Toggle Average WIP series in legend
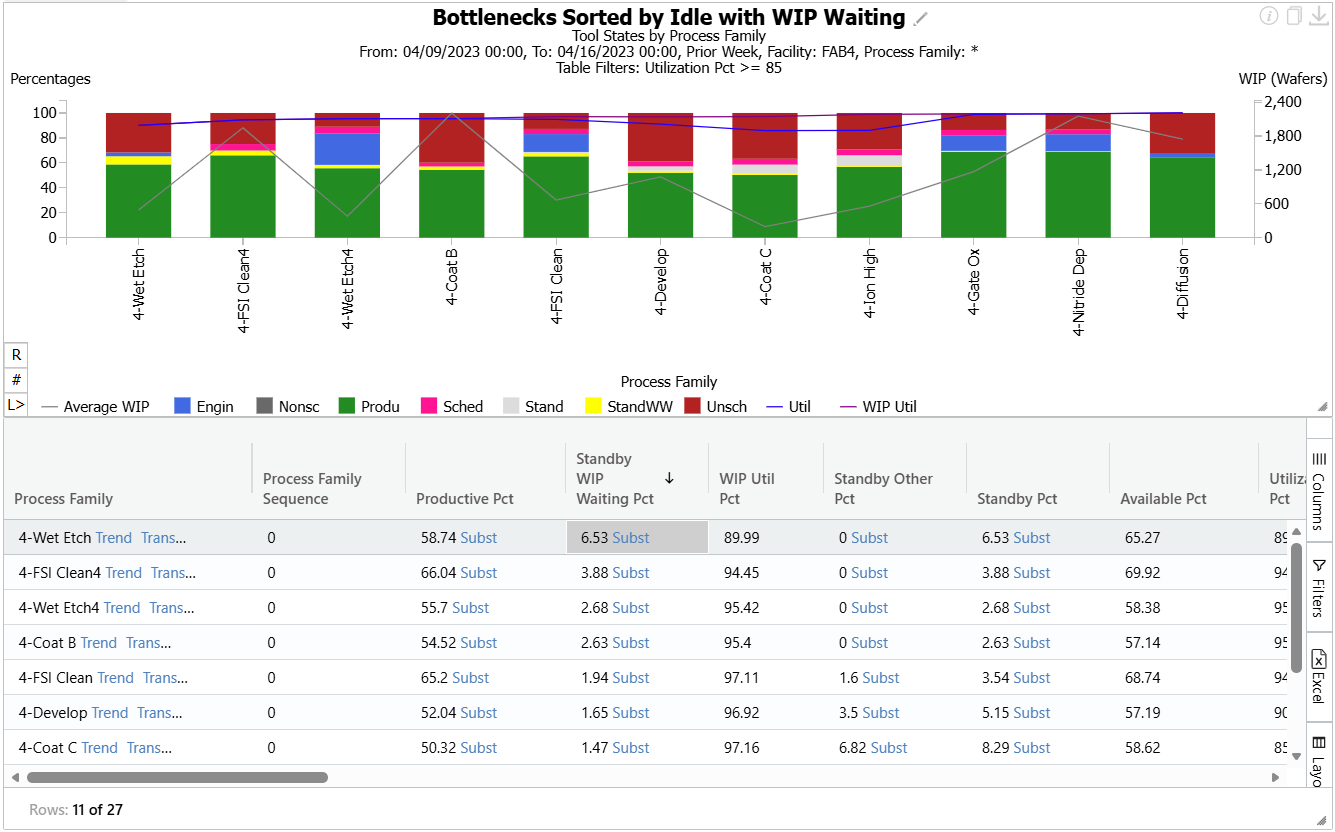 tap(96, 406)
